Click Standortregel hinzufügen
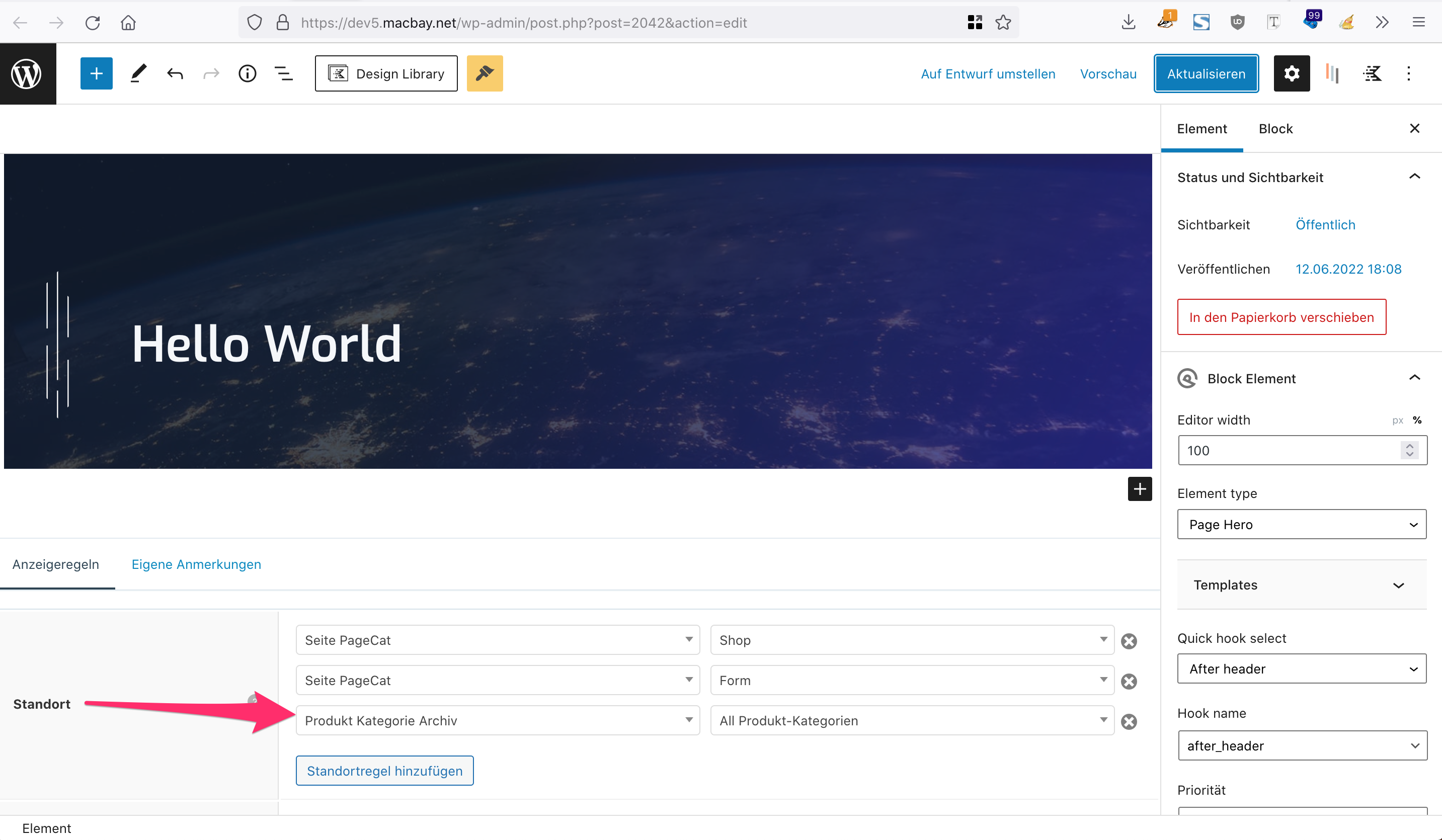 pos(384,771)
